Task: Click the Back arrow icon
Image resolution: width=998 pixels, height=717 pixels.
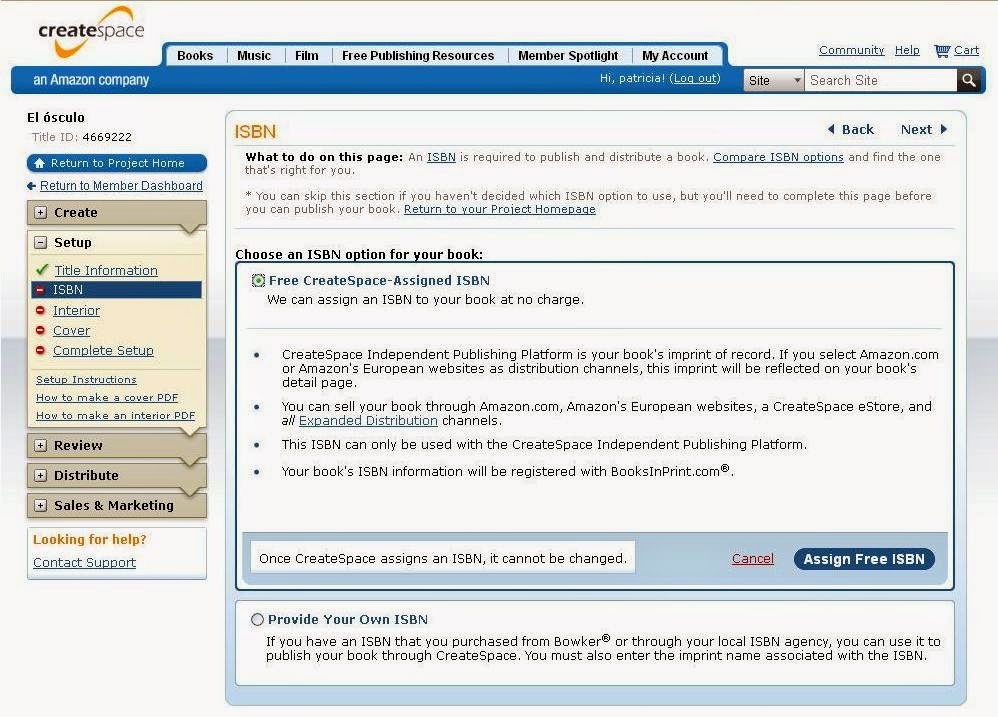Action: click(x=831, y=129)
